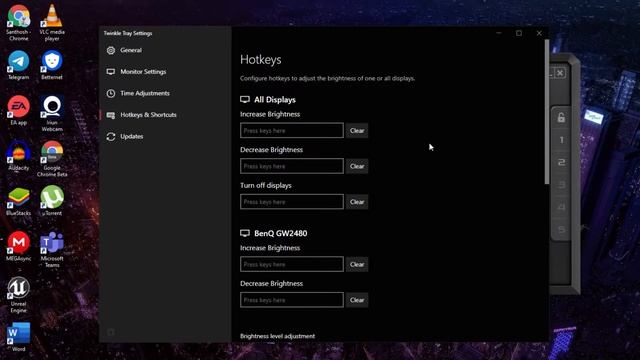
Task: Open Word desktop shortcut
Action: pos(18,337)
